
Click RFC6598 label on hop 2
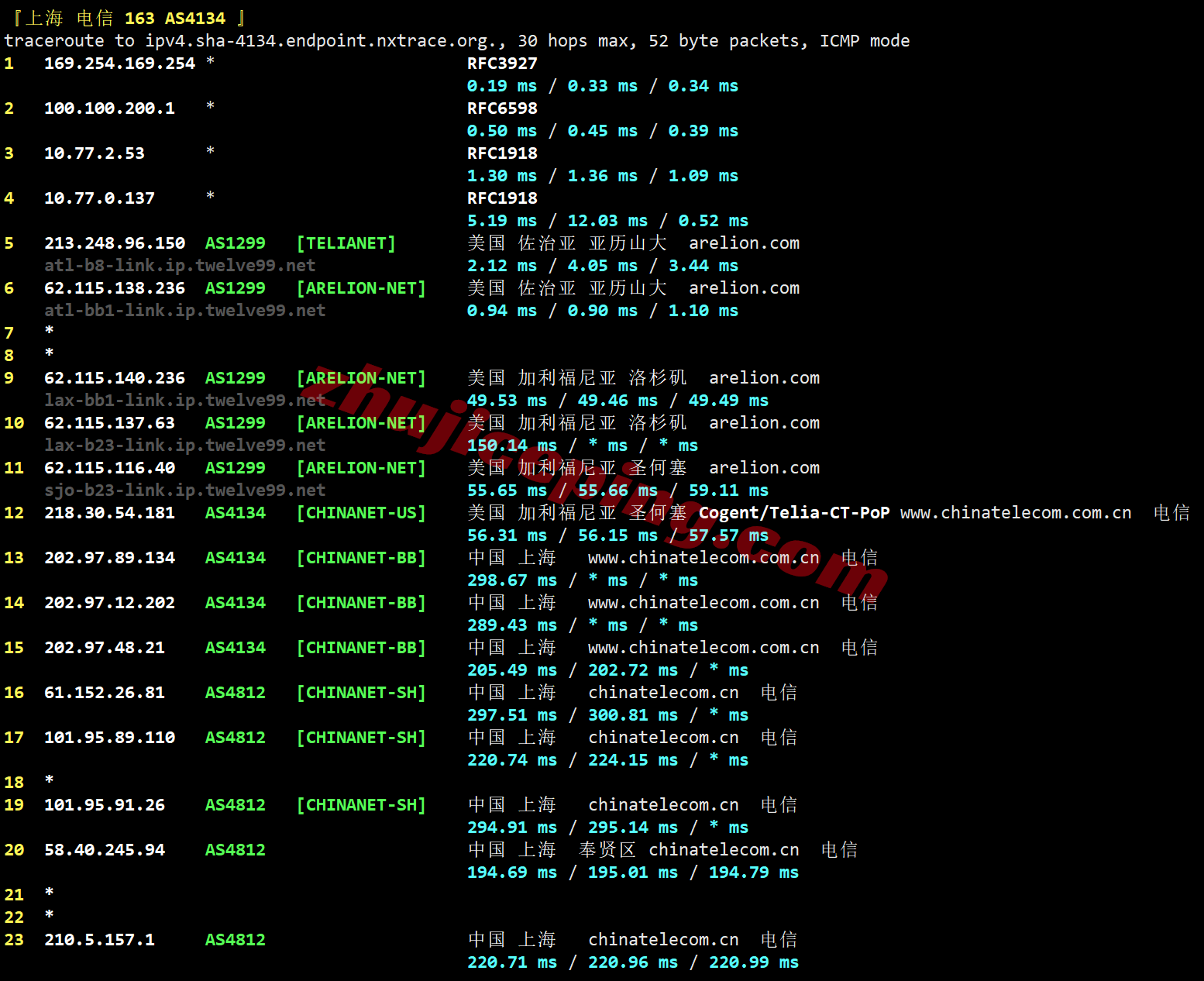502,108
